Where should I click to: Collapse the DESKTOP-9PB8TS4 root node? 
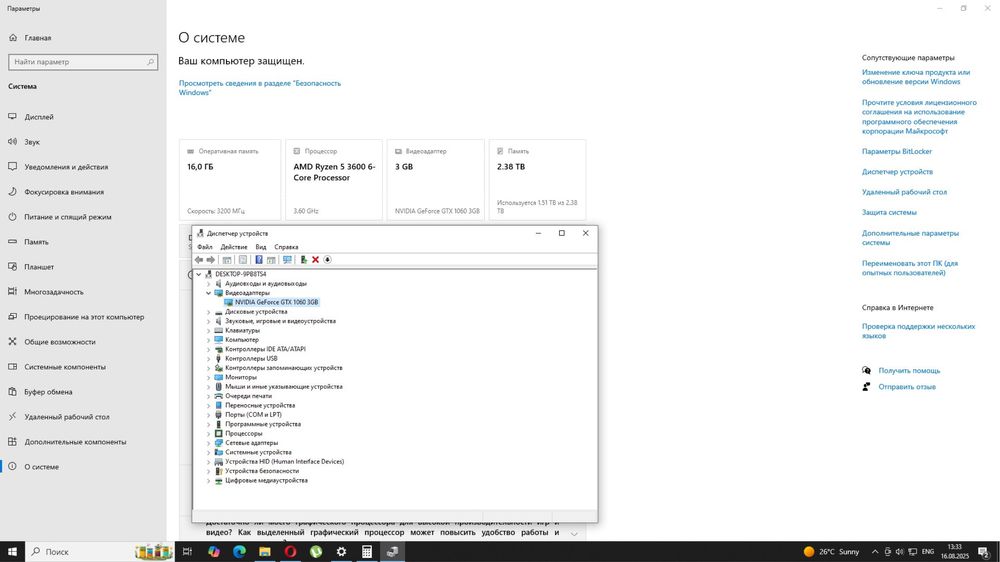pos(198,274)
